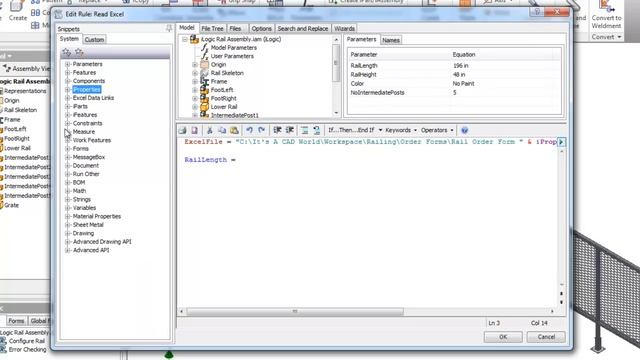Click the Paste icon in editor toolbar

(x=234, y=130)
